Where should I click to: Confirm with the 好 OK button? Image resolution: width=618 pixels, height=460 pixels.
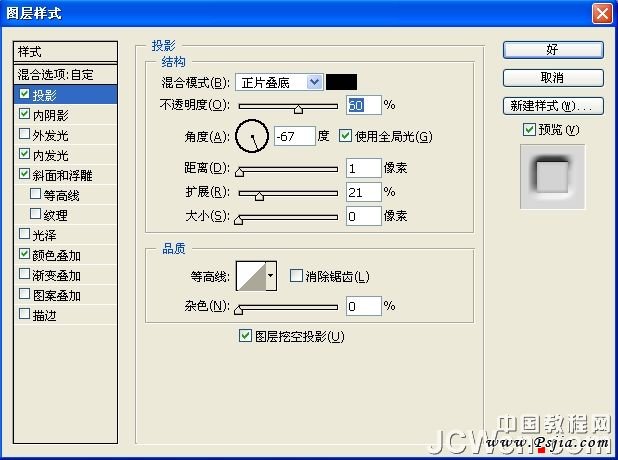(x=553, y=50)
